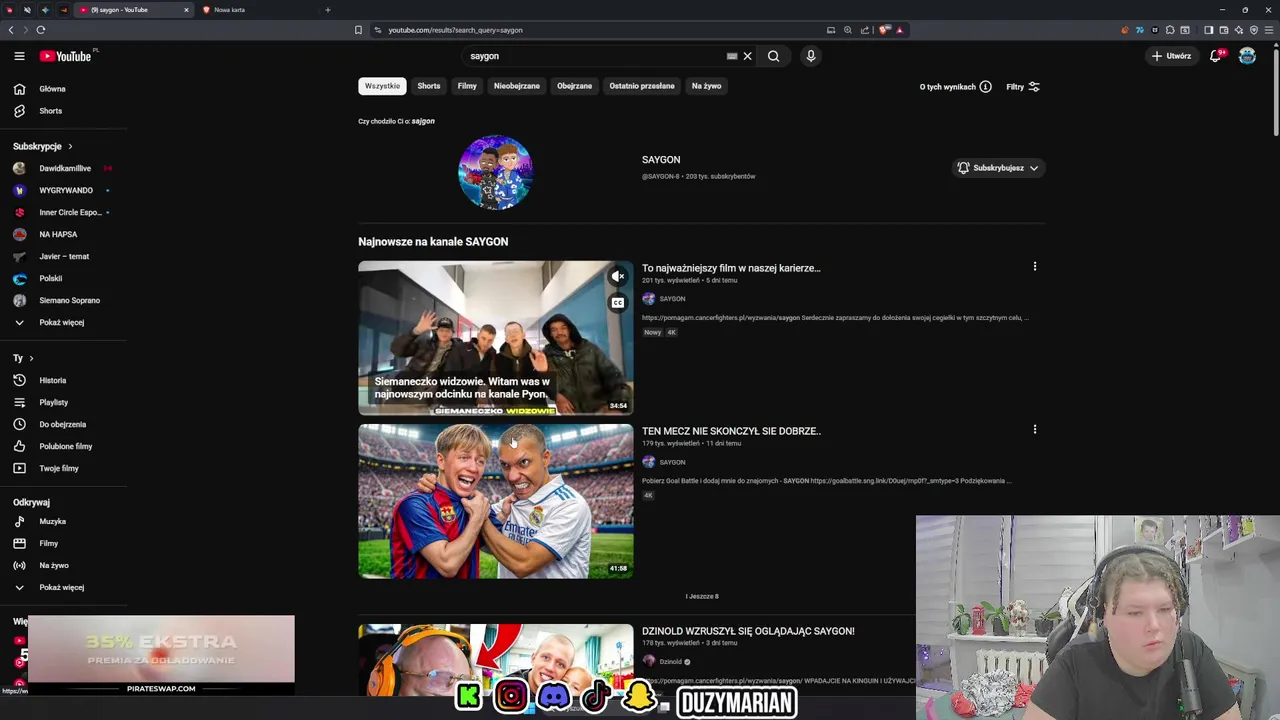The image size is (1280, 720).
Task: Open the on-screen keyboard icon in the search box
Action: tap(732, 56)
